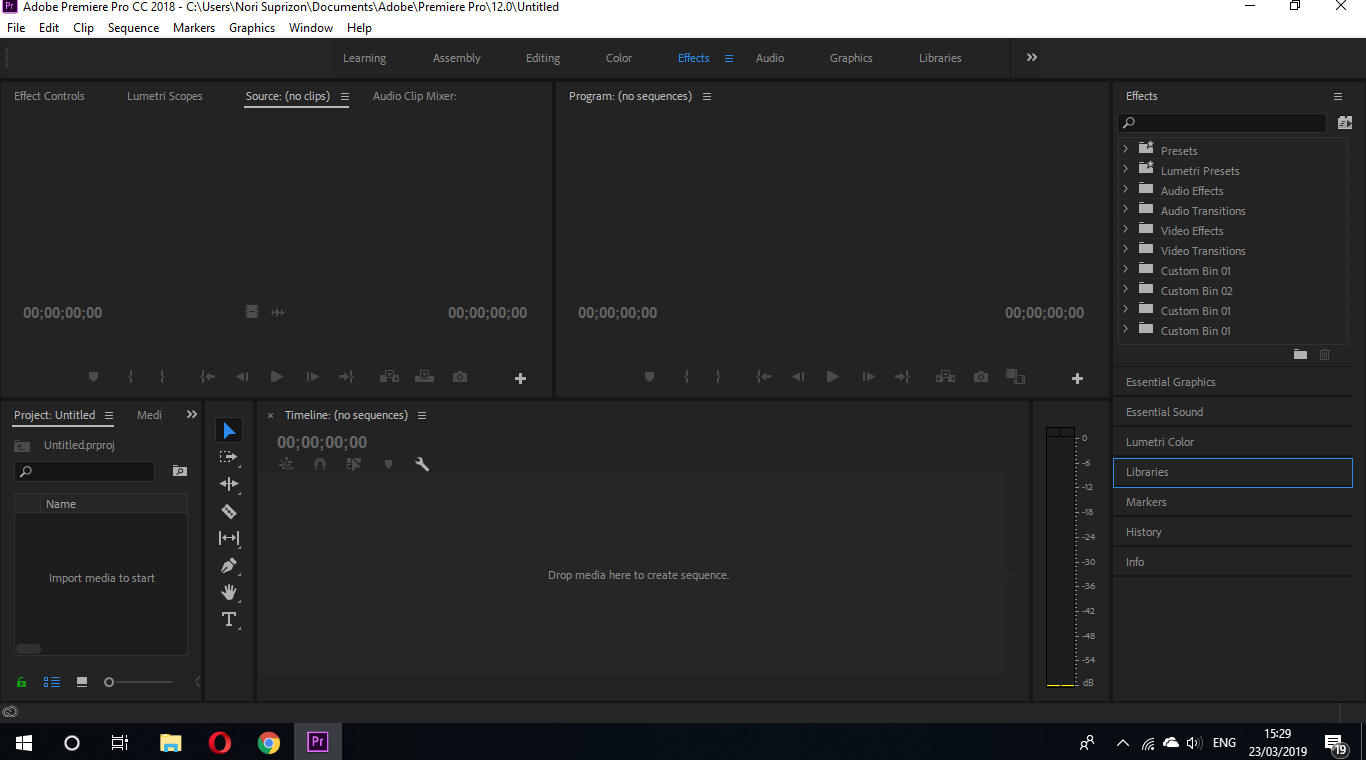Play the Source Monitor clip
Viewport: 1366px width, 760px height.
point(277,377)
